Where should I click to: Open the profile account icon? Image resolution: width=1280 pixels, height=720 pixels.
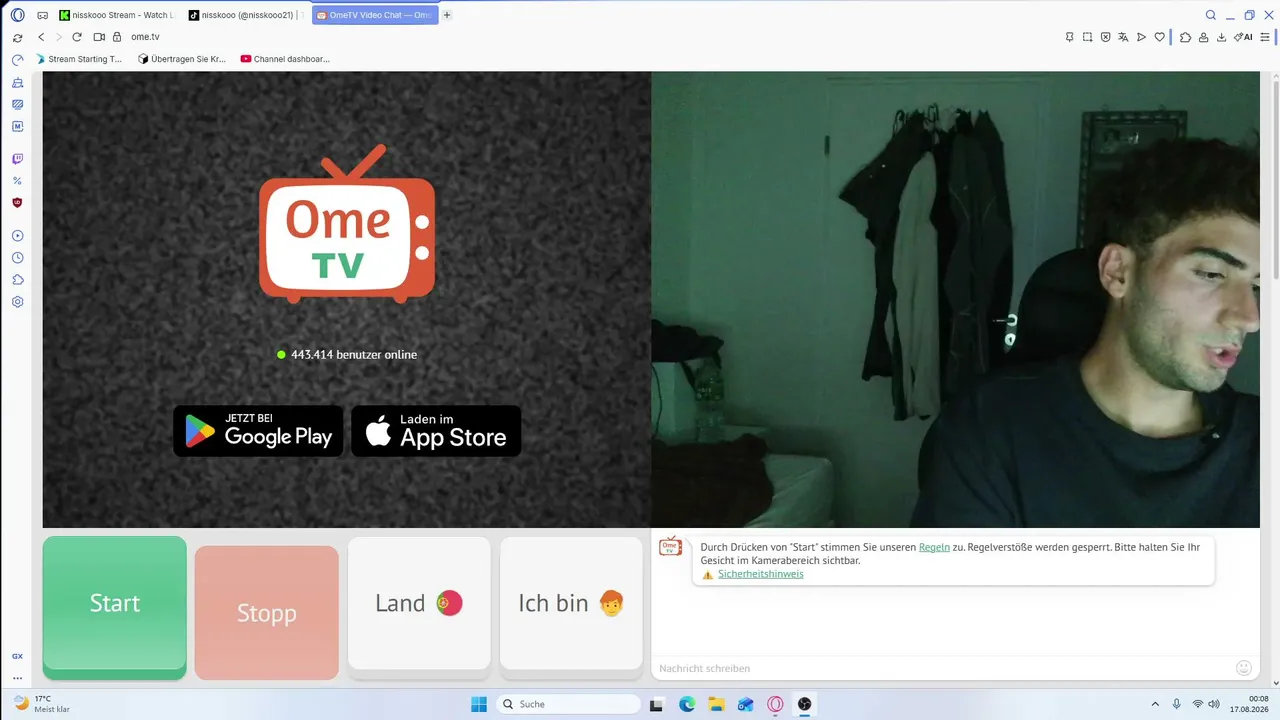pos(1204,37)
